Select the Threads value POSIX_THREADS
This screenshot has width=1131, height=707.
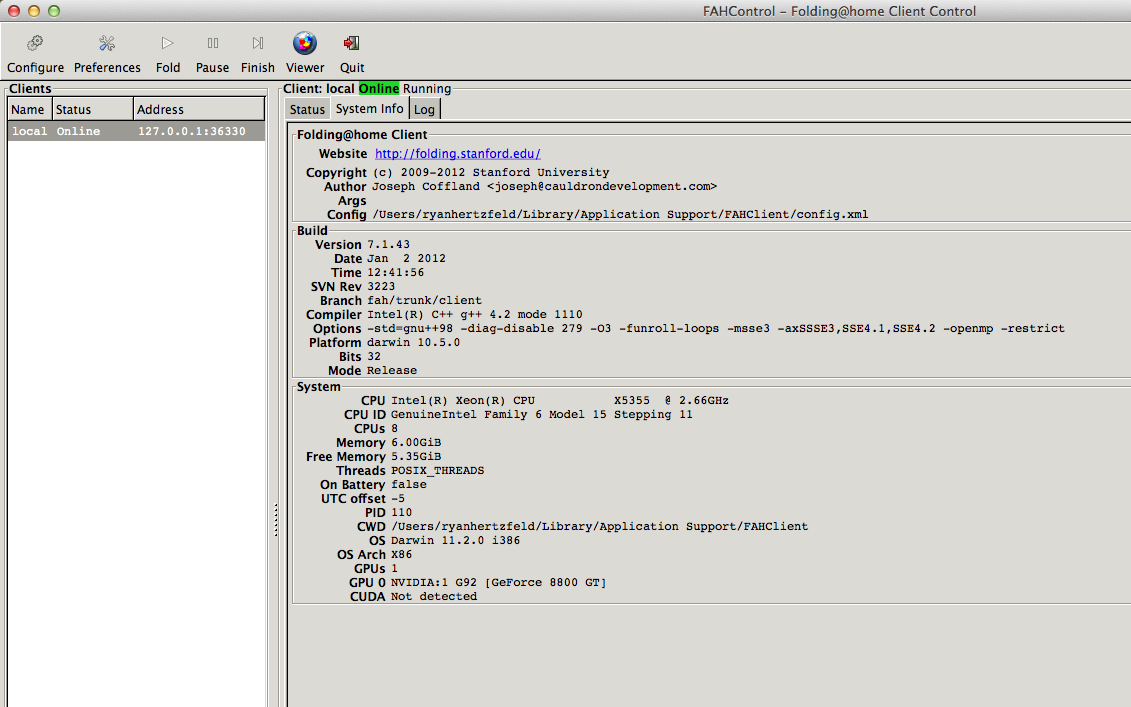[438, 470]
